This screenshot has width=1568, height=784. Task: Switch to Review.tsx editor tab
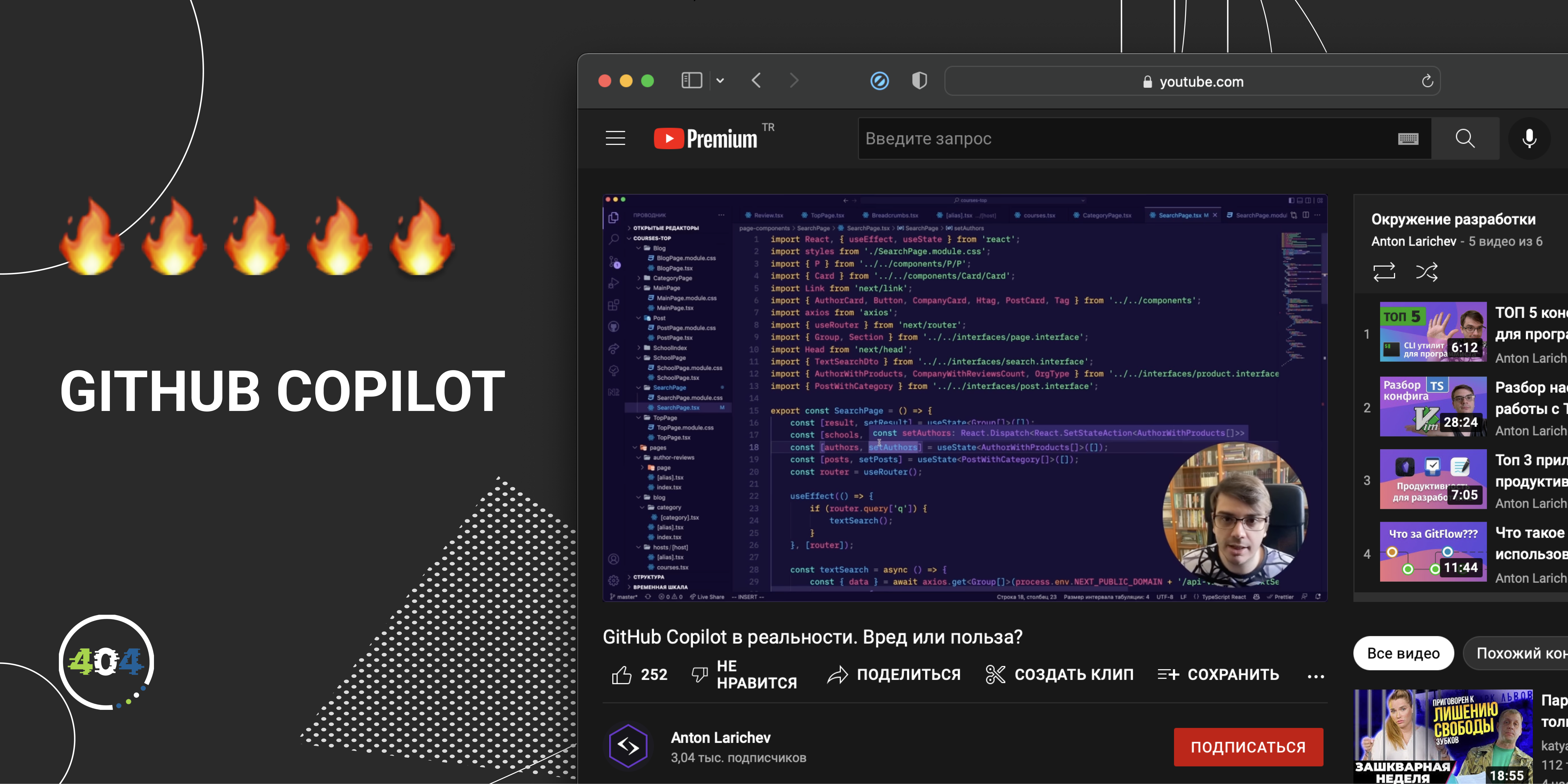click(764, 215)
